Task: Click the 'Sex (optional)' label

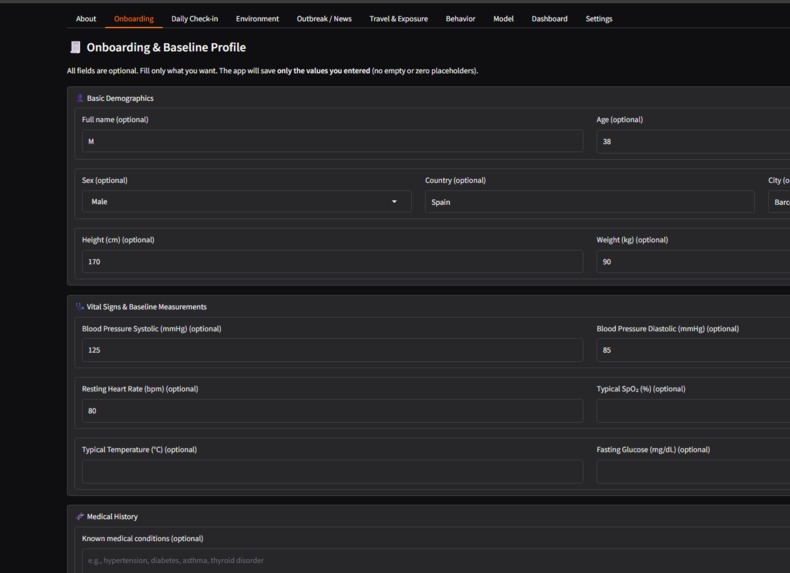Action: coord(104,180)
